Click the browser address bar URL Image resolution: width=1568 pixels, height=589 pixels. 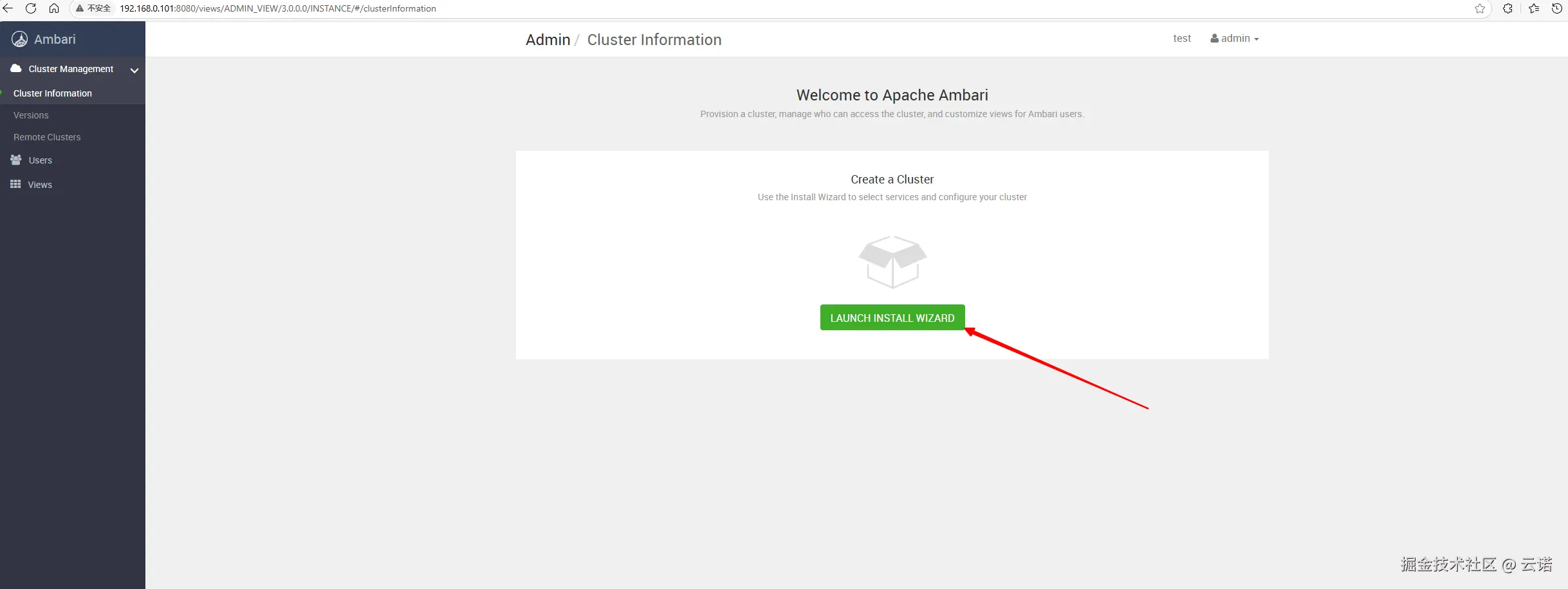point(278,8)
